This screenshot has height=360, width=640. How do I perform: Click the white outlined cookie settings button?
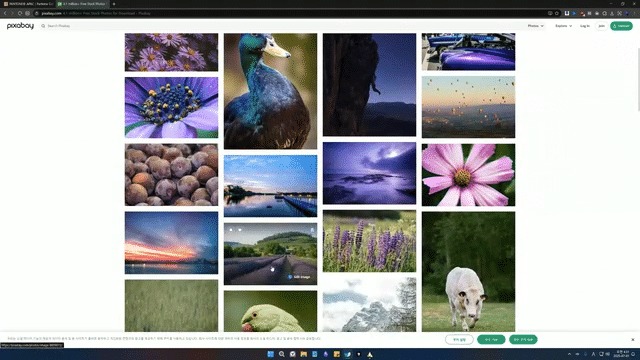pos(459,340)
